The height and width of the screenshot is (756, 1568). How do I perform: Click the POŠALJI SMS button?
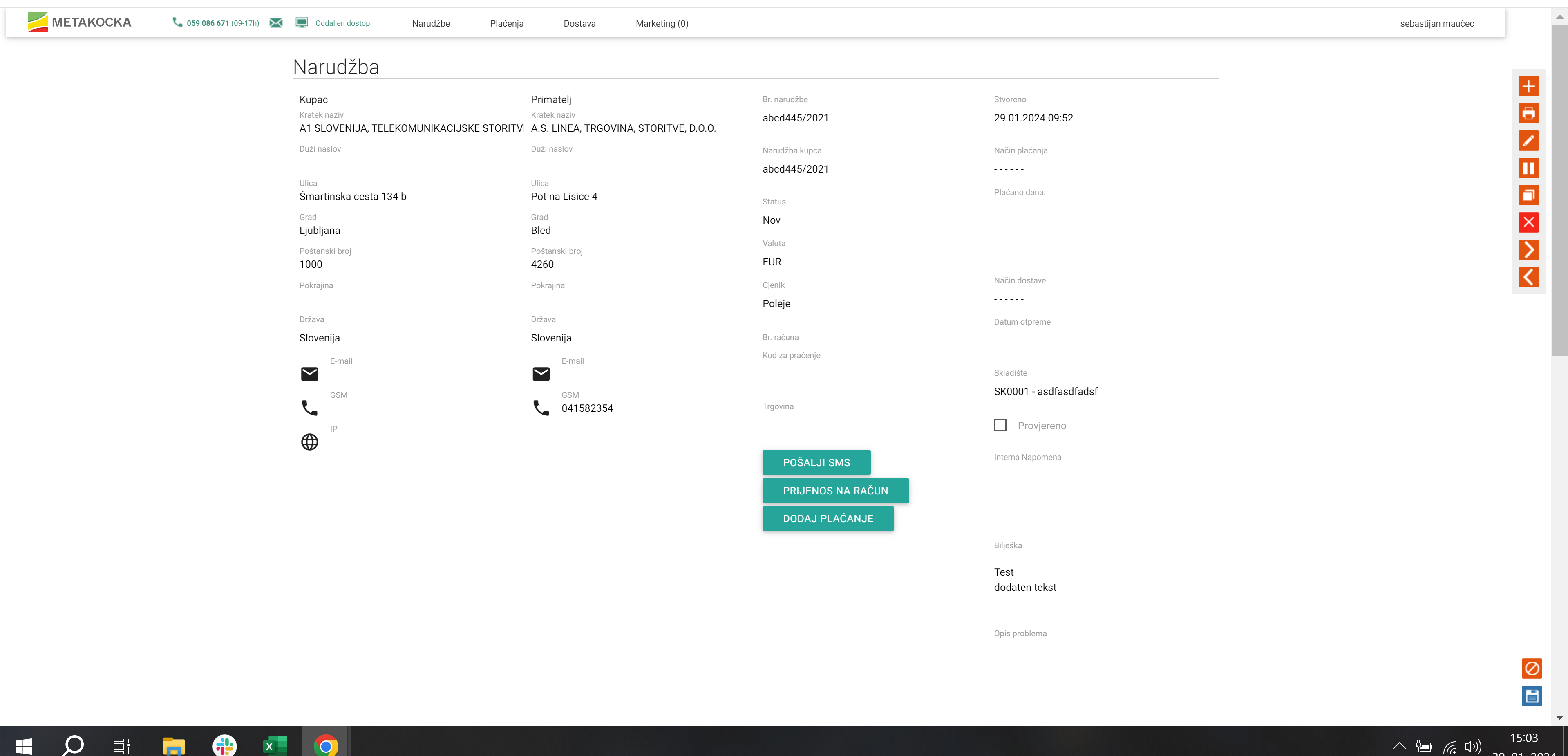tap(816, 462)
